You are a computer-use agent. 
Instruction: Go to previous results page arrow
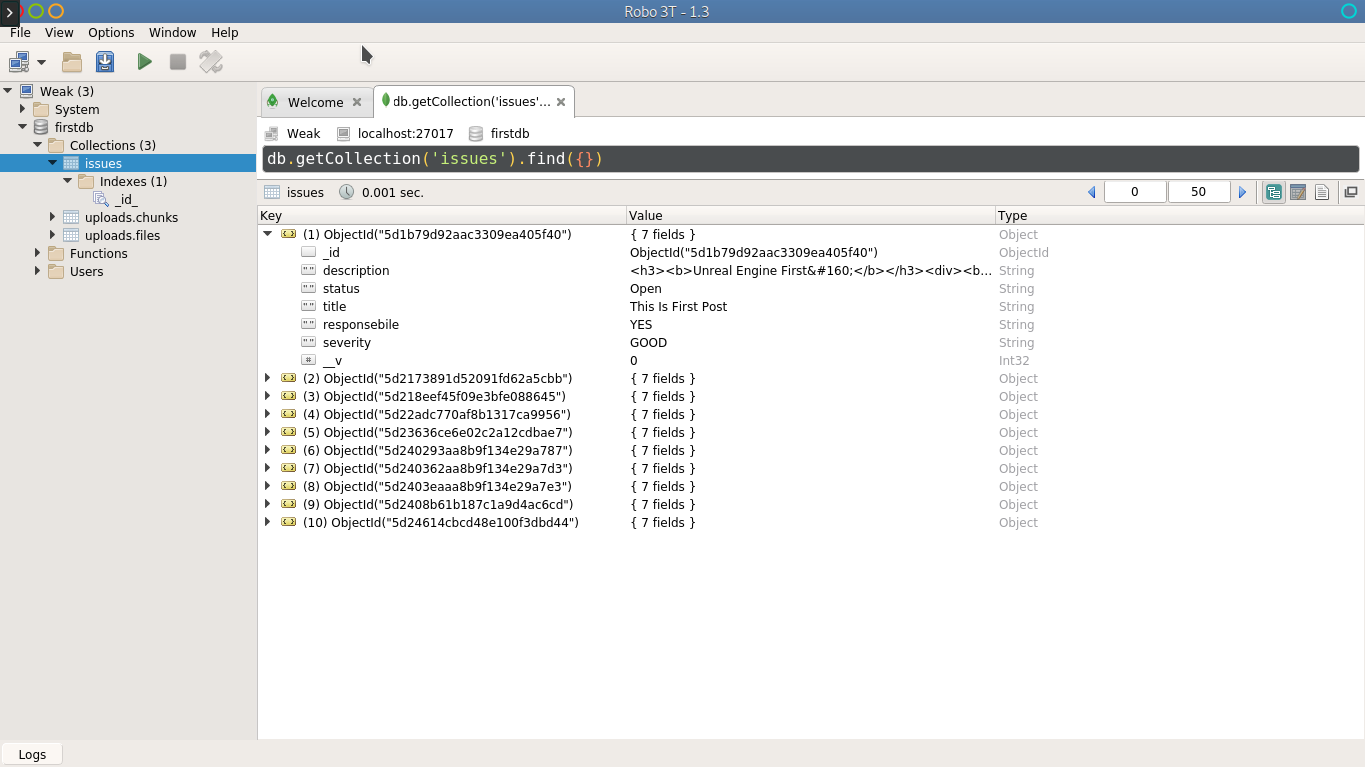[1091, 192]
